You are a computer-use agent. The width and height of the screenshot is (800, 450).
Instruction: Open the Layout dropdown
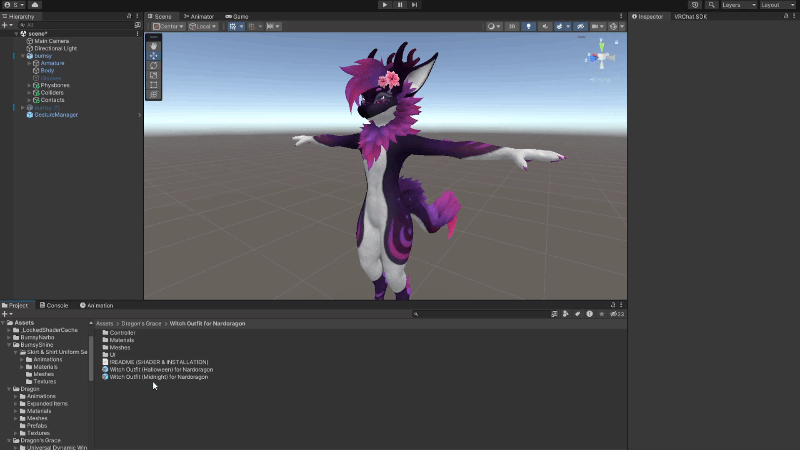778,5
